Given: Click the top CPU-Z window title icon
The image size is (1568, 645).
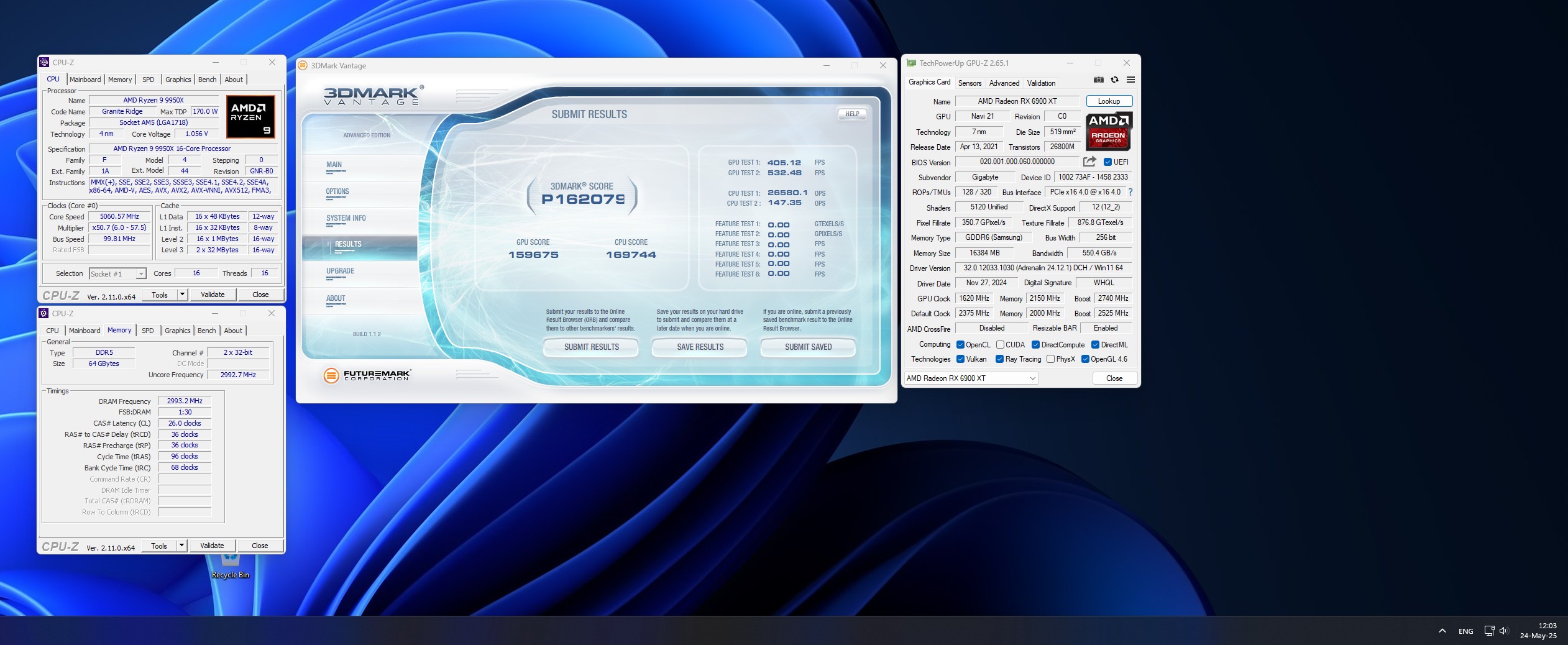Looking at the screenshot, I should point(44,62).
